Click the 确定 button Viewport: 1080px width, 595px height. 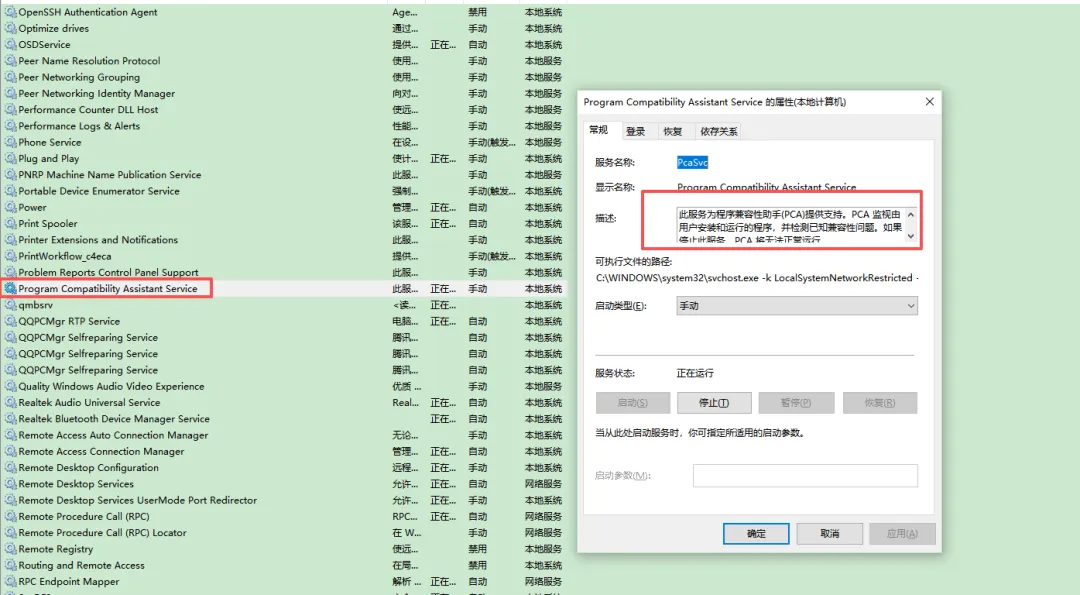click(755, 533)
